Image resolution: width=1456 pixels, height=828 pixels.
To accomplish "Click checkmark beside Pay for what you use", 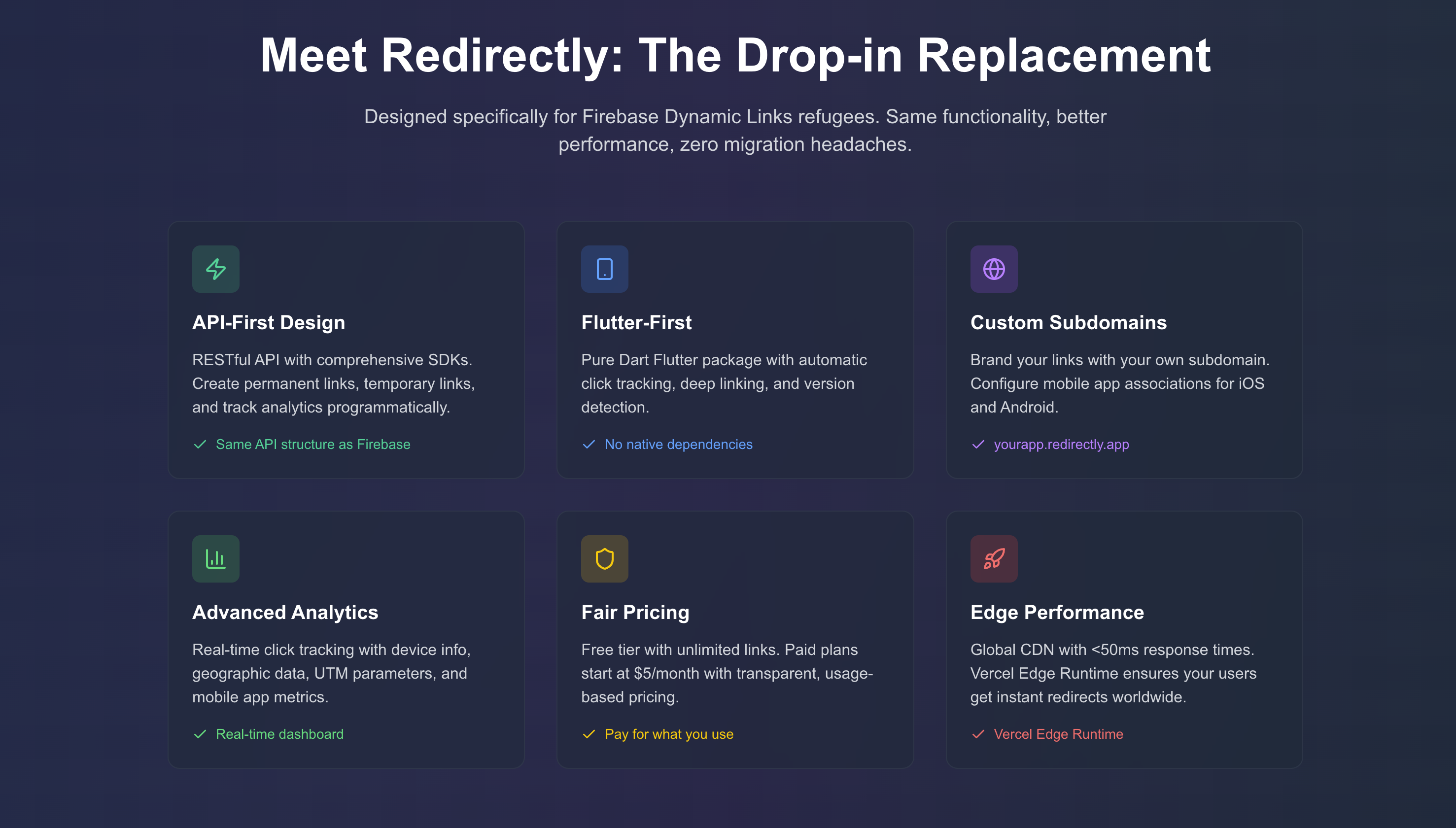I will (x=589, y=734).
